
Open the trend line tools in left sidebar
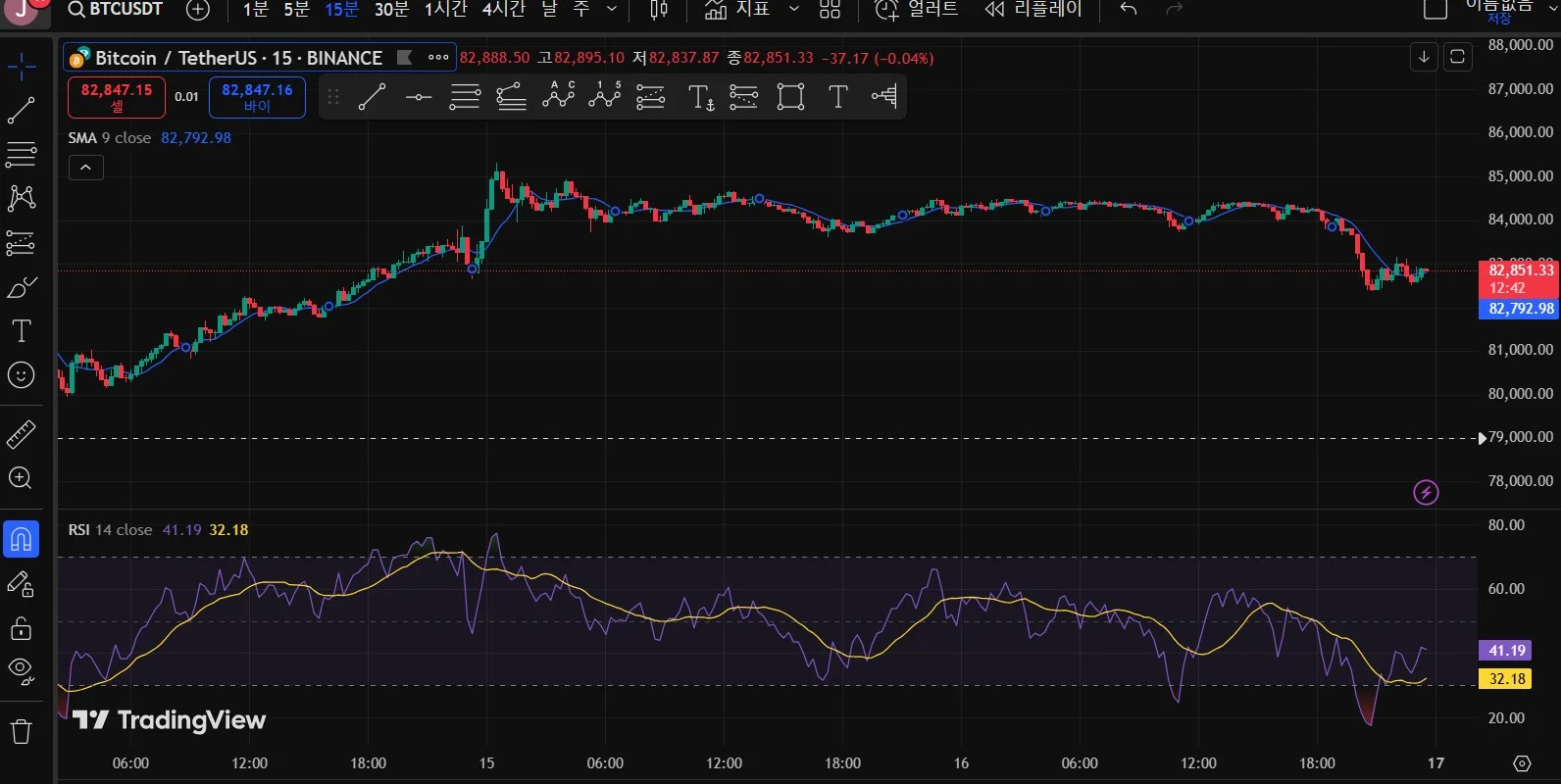21,111
